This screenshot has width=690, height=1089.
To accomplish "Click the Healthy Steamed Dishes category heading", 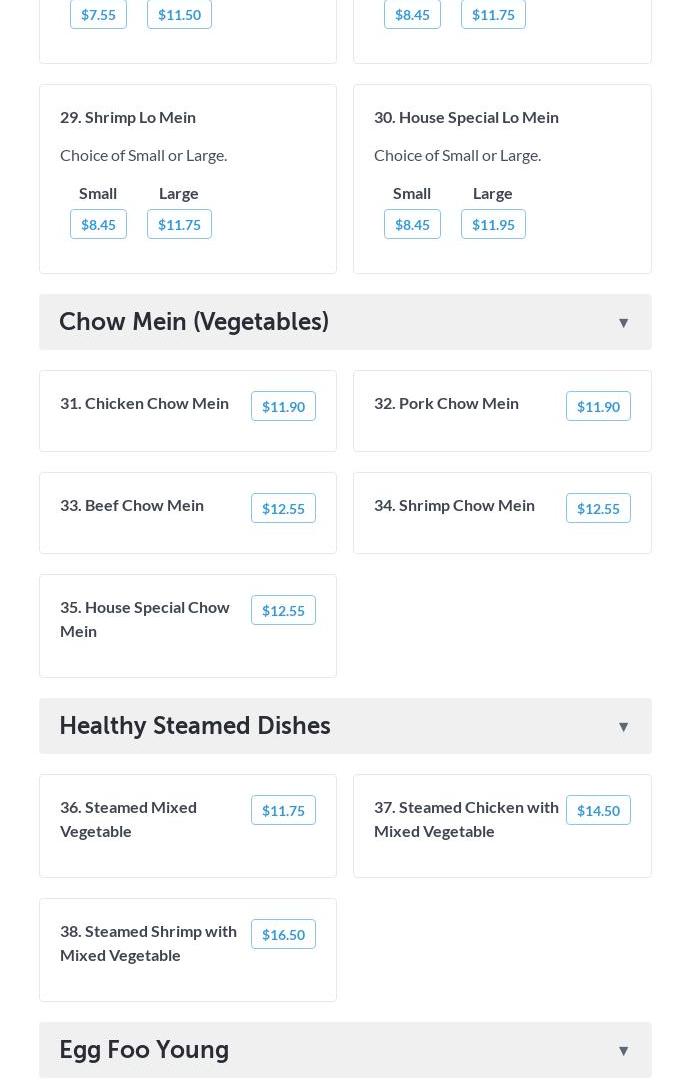I will click(x=195, y=726).
